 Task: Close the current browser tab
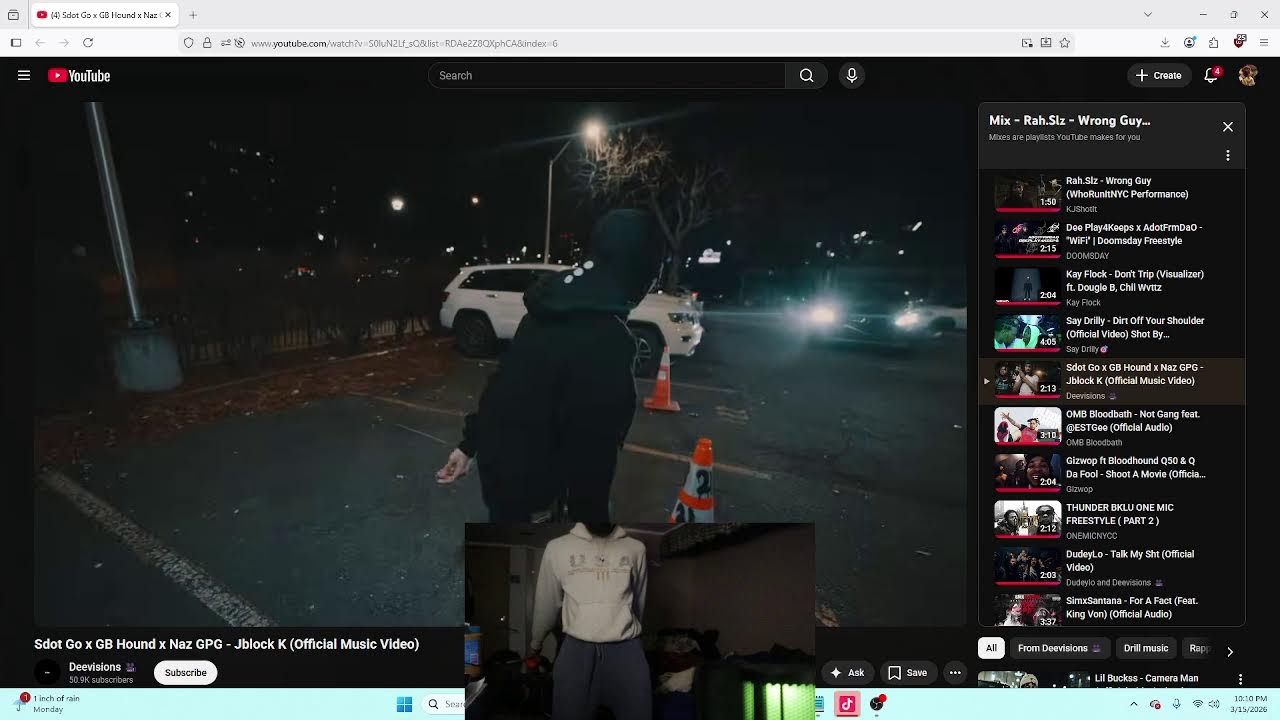point(168,15)
